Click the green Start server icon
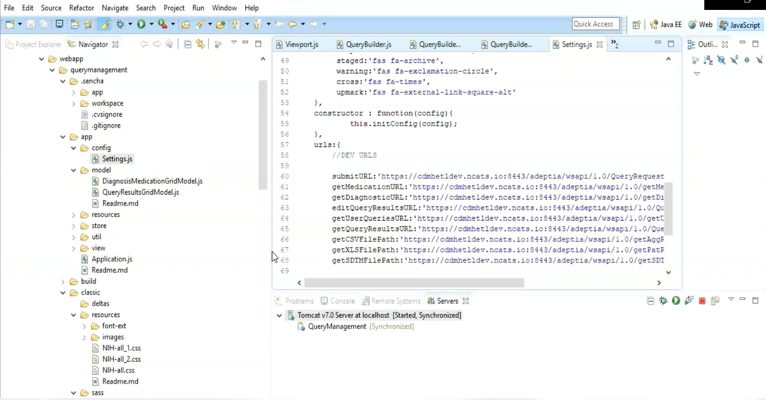The width and height of the screenshot is (766, 400). 676,301
